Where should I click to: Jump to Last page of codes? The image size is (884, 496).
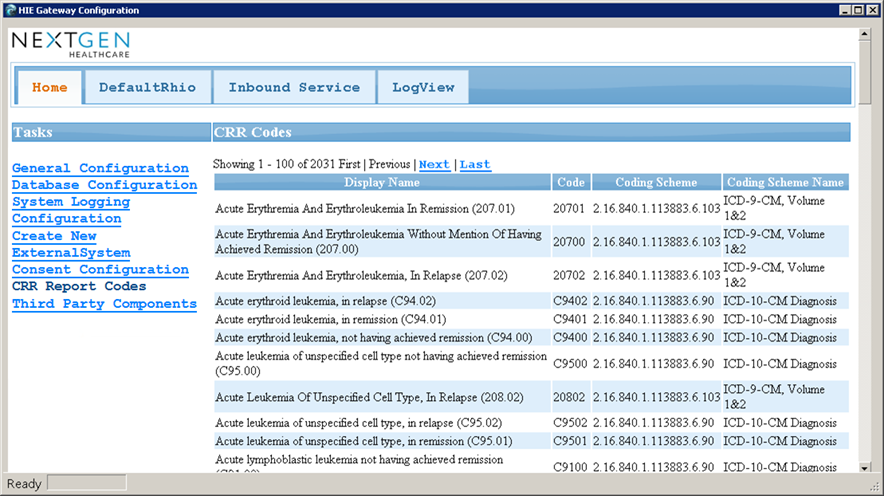click(x=475, y=165)
